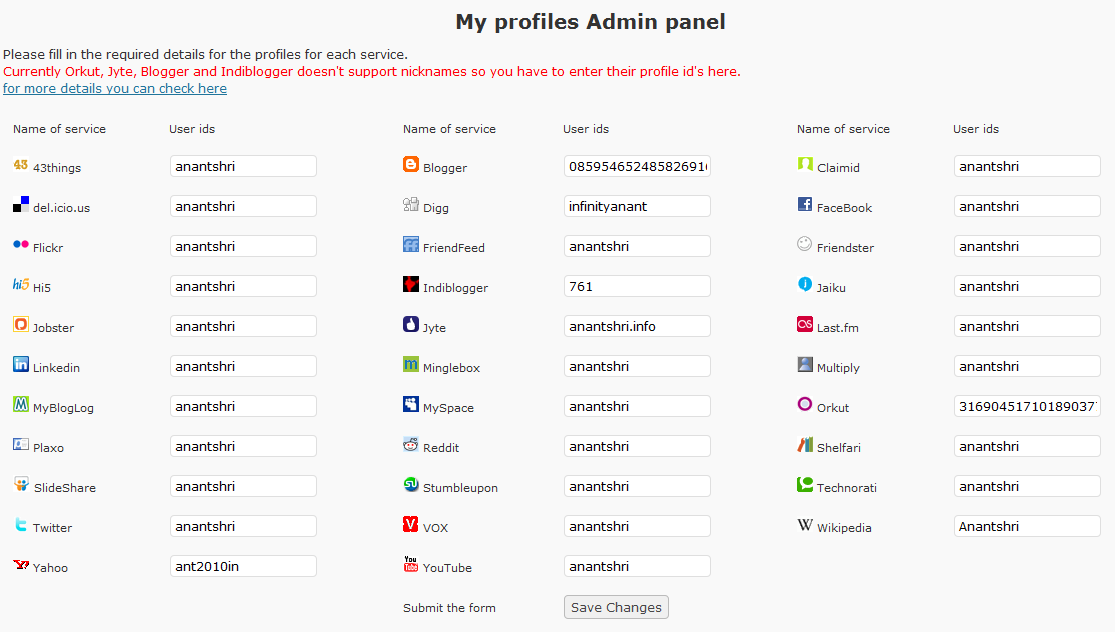This screenshot has height=632, width=1115.
Task: Open the 'for more details' link
Action: pos(114,88)
